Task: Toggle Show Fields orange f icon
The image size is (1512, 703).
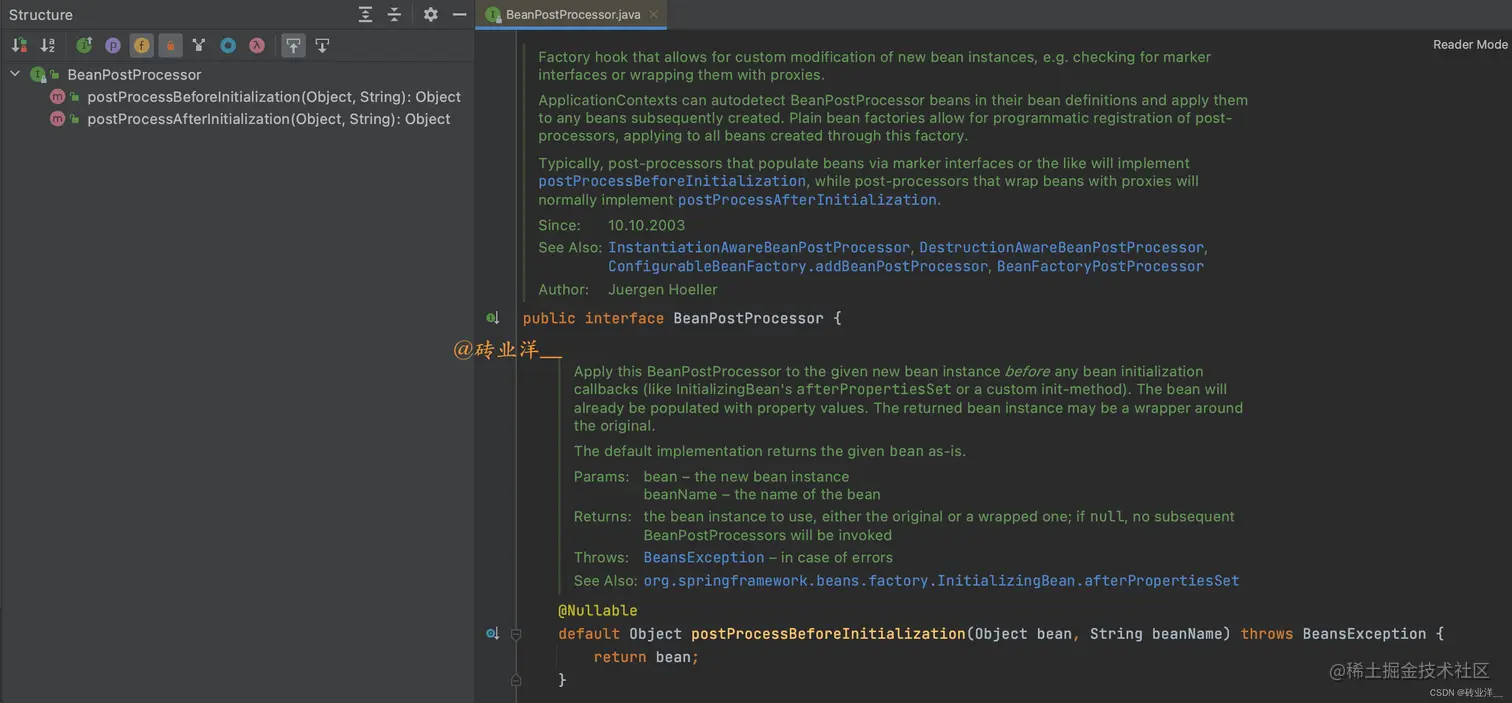Action: (x=142, y=45)
